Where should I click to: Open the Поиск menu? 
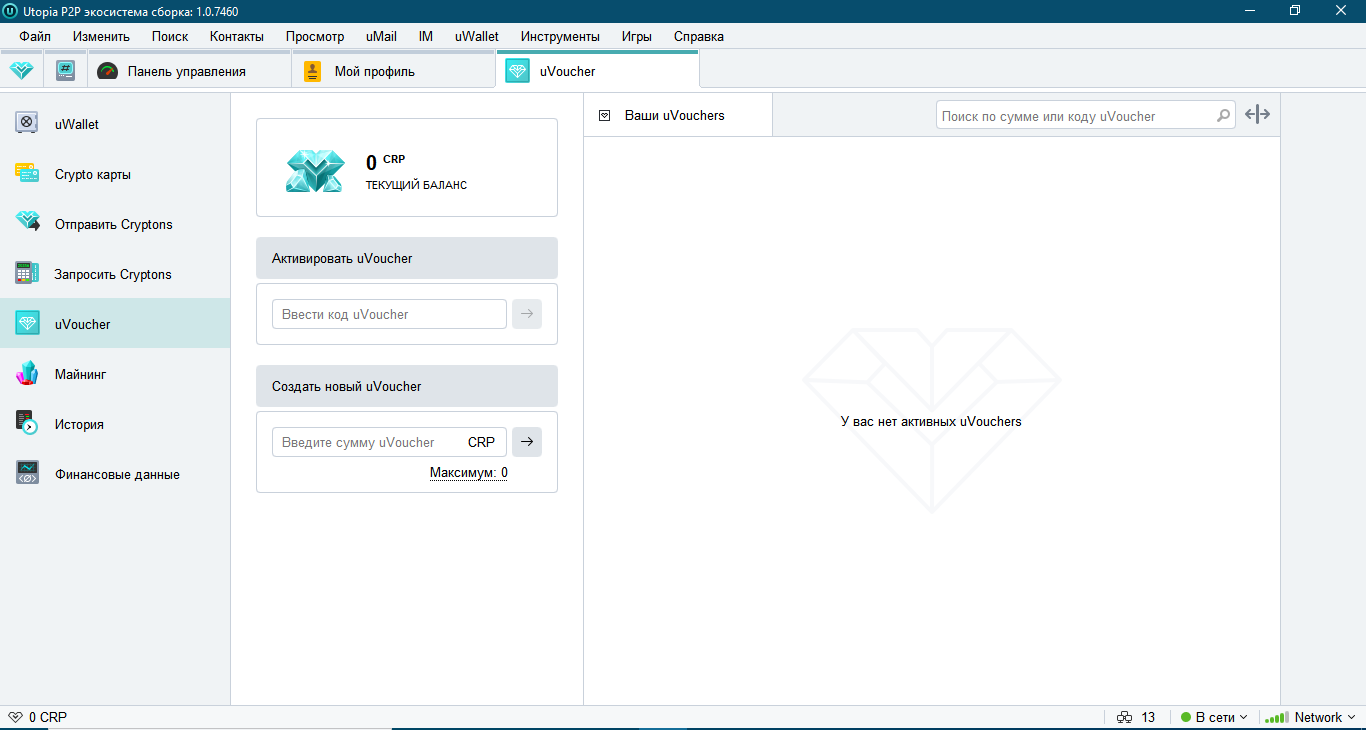(x=170, y=36)
